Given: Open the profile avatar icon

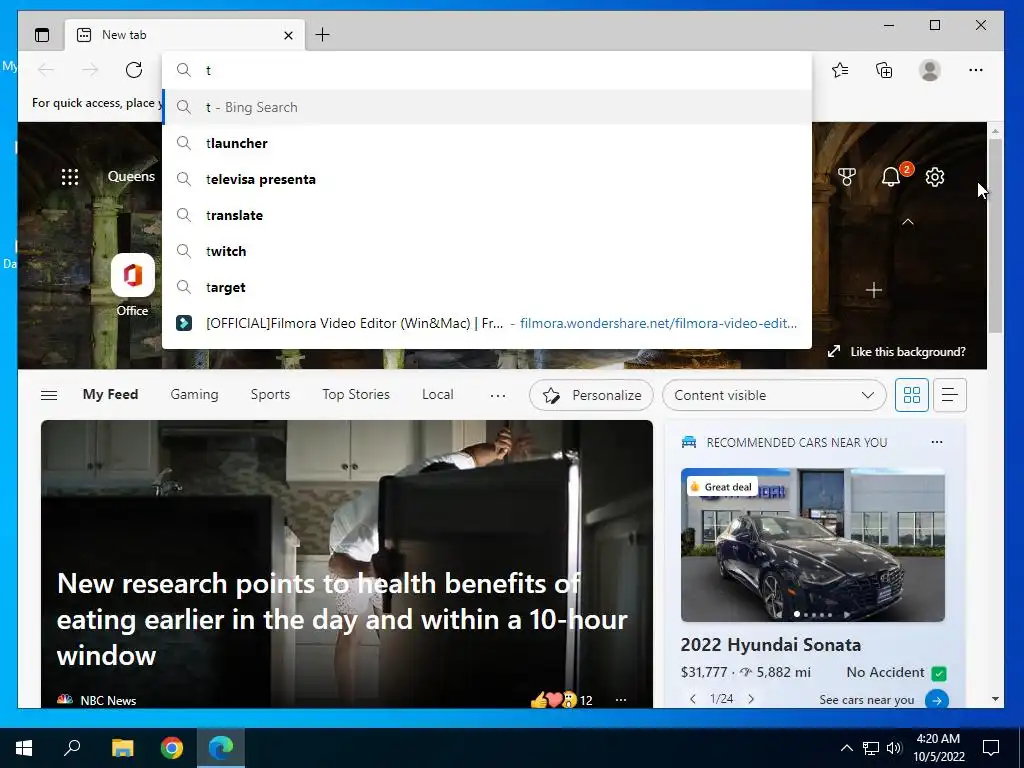Looking at the screenshot, I should pos(929,70).
